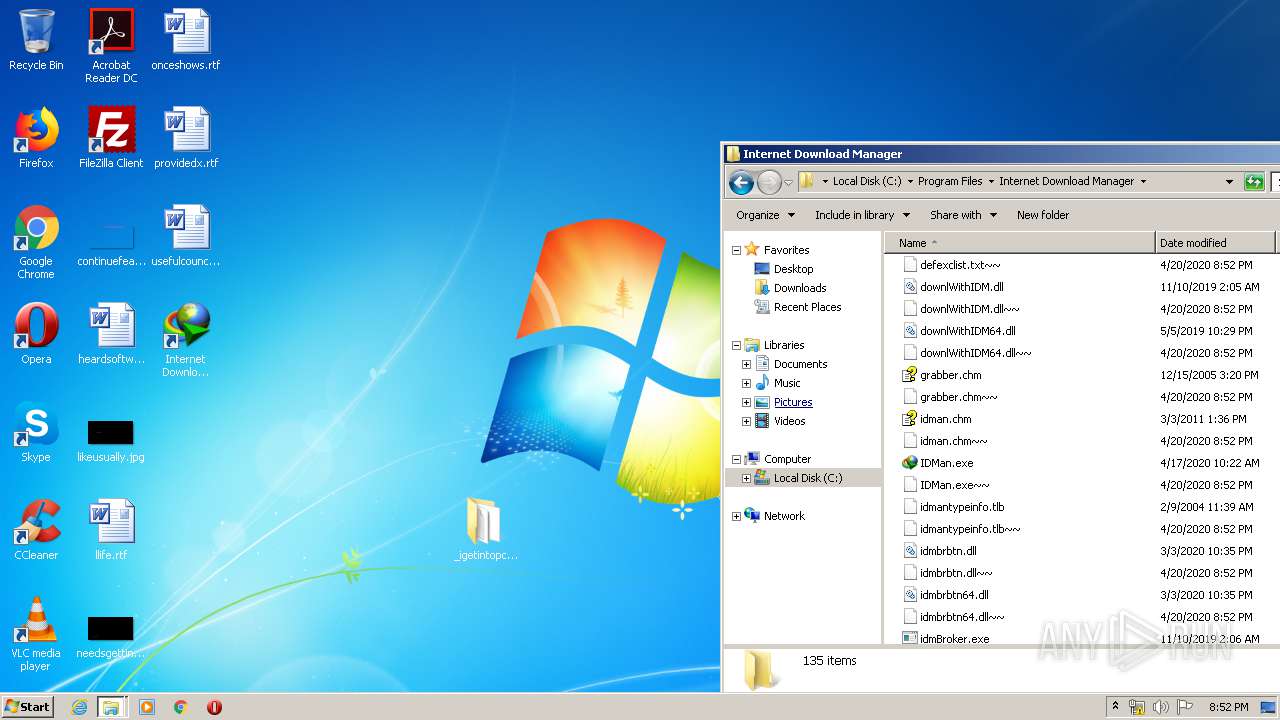Viewport: 1280px width, 720px height.
Task: Expand the Videos library node
Action: coord(746,421)
